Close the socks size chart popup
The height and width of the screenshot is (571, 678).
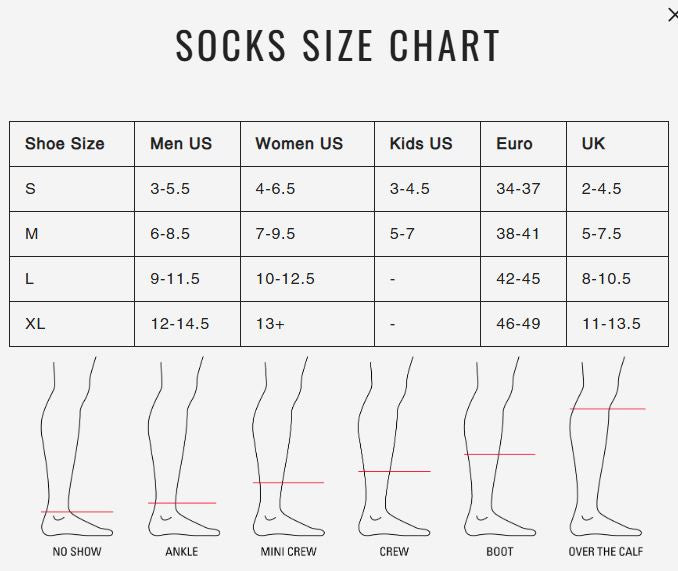coord(673,15)
